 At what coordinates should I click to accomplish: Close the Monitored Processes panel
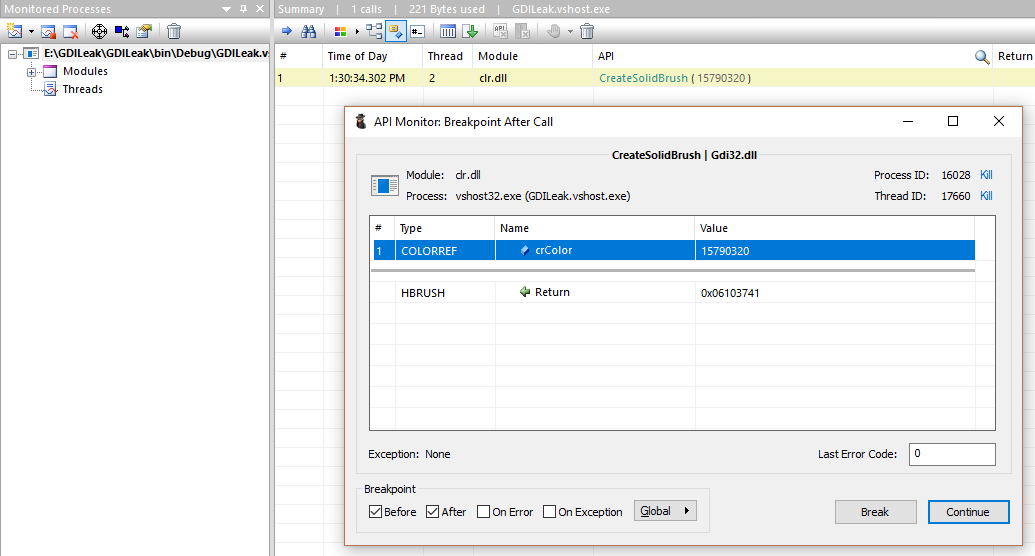[260, 9]
